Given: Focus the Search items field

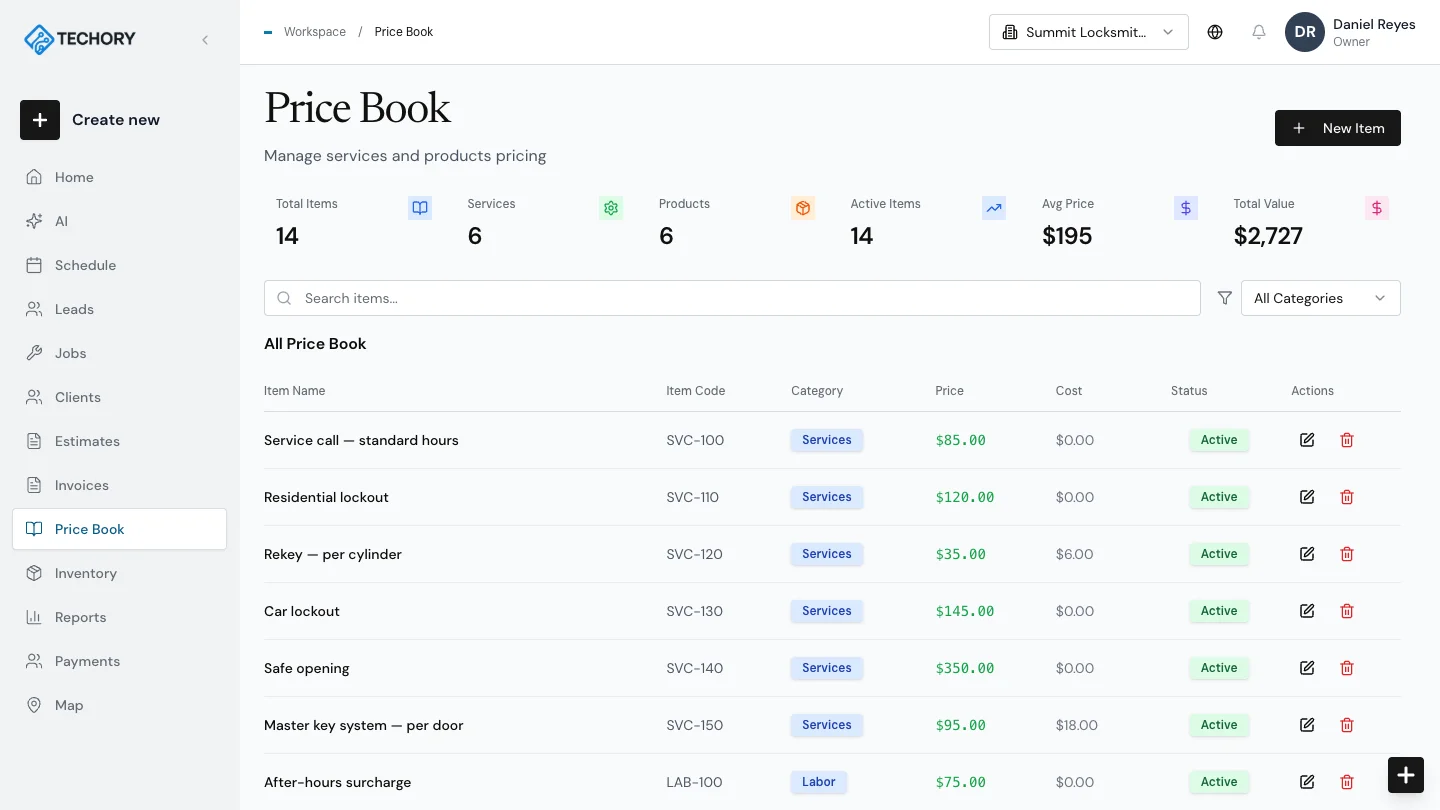Looking at the screenshot, I should [732, 298].
